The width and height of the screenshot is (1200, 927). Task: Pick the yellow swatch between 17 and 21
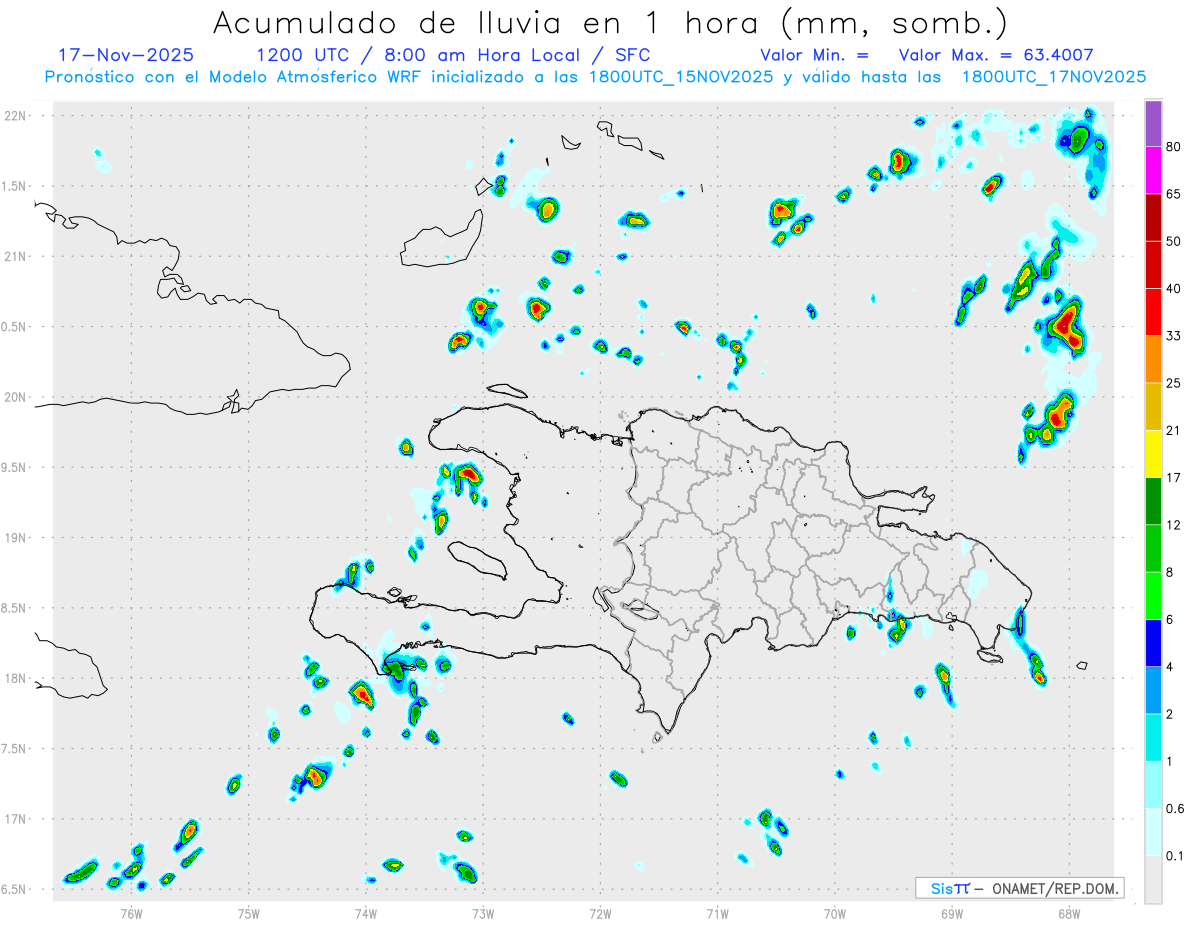coord(1153,453)
